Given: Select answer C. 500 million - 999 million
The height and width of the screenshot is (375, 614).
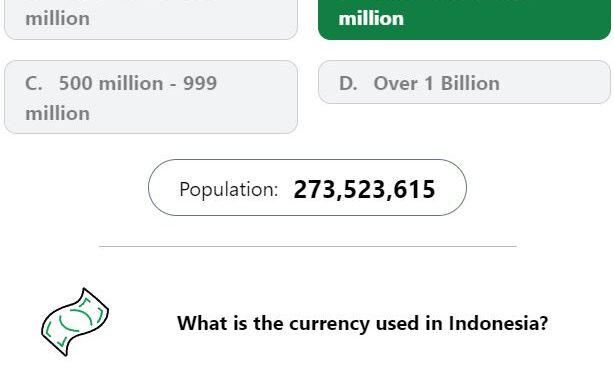Looking at the screenshot, I should pos(151,97).
